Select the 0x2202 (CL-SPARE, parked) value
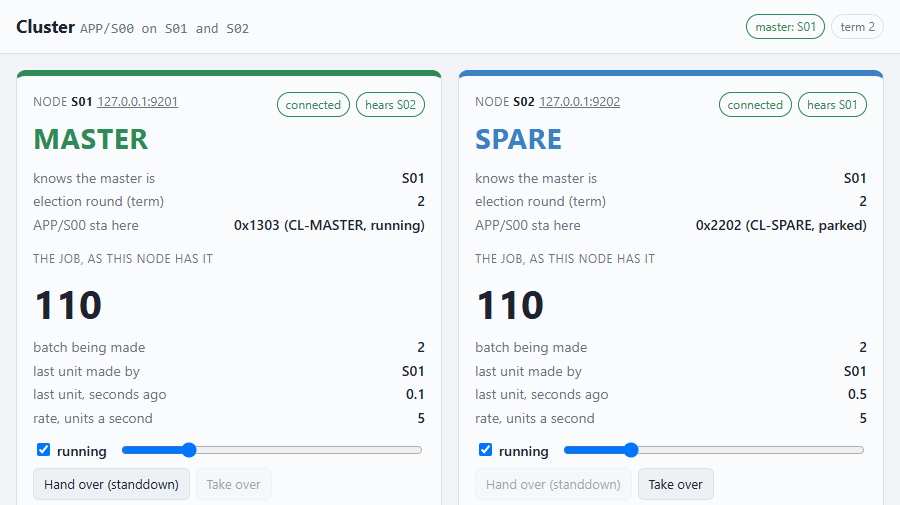The height and width of the screenshot is (505, 900). click(x=781, y=225)
